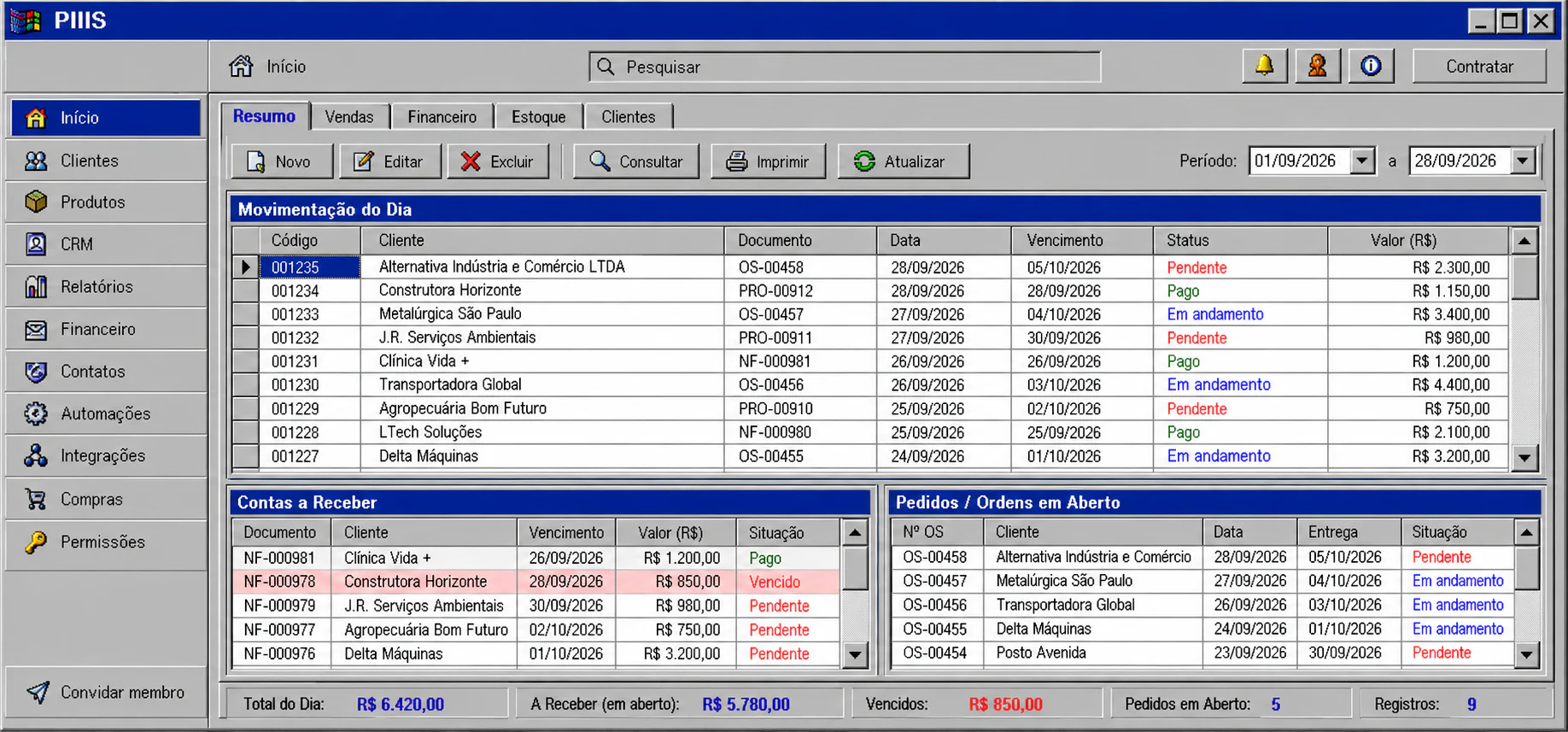Click the Imprimir button
This screenshot has width=1568, height=732.
tap(769, 161)
